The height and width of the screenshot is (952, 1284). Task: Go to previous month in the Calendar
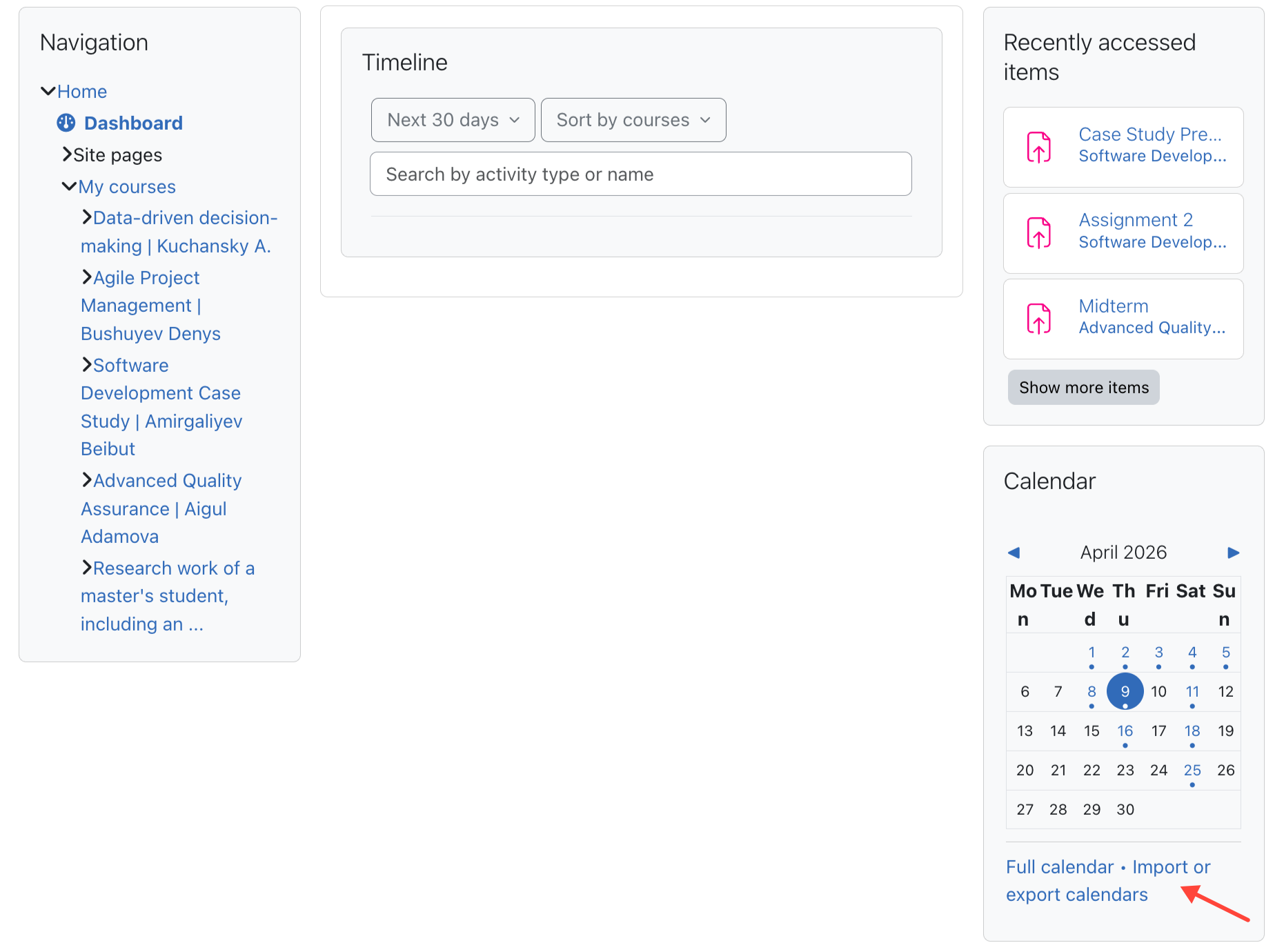(1014, 552)
